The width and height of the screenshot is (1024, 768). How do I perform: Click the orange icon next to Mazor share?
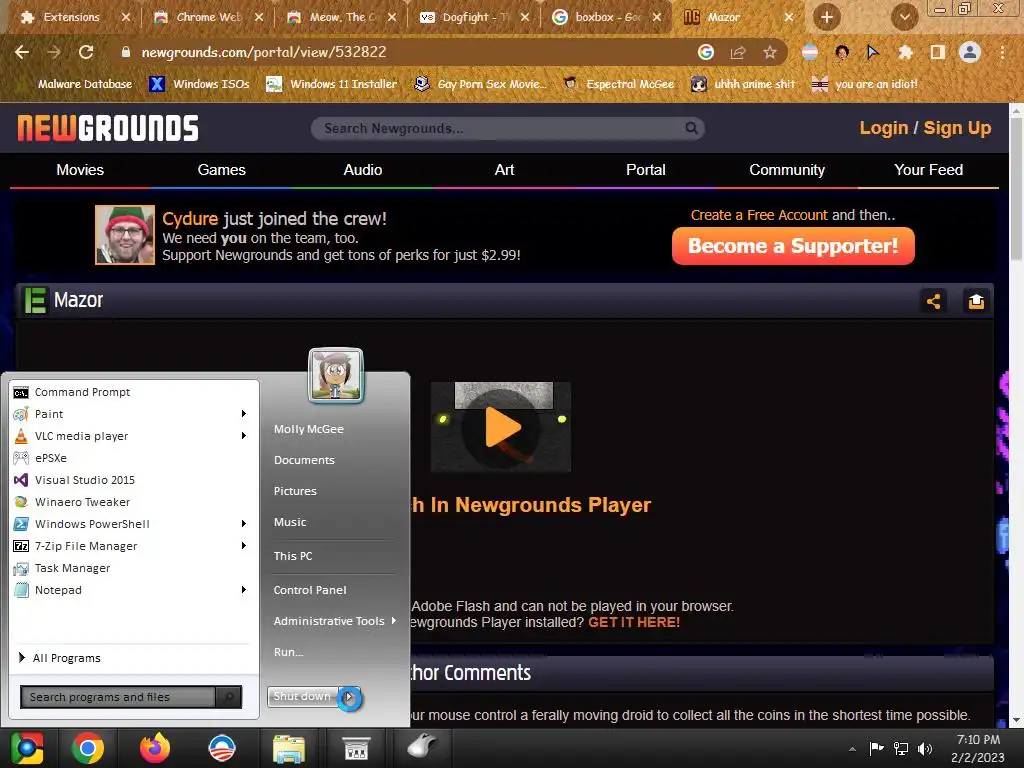[x=976, y=301]
